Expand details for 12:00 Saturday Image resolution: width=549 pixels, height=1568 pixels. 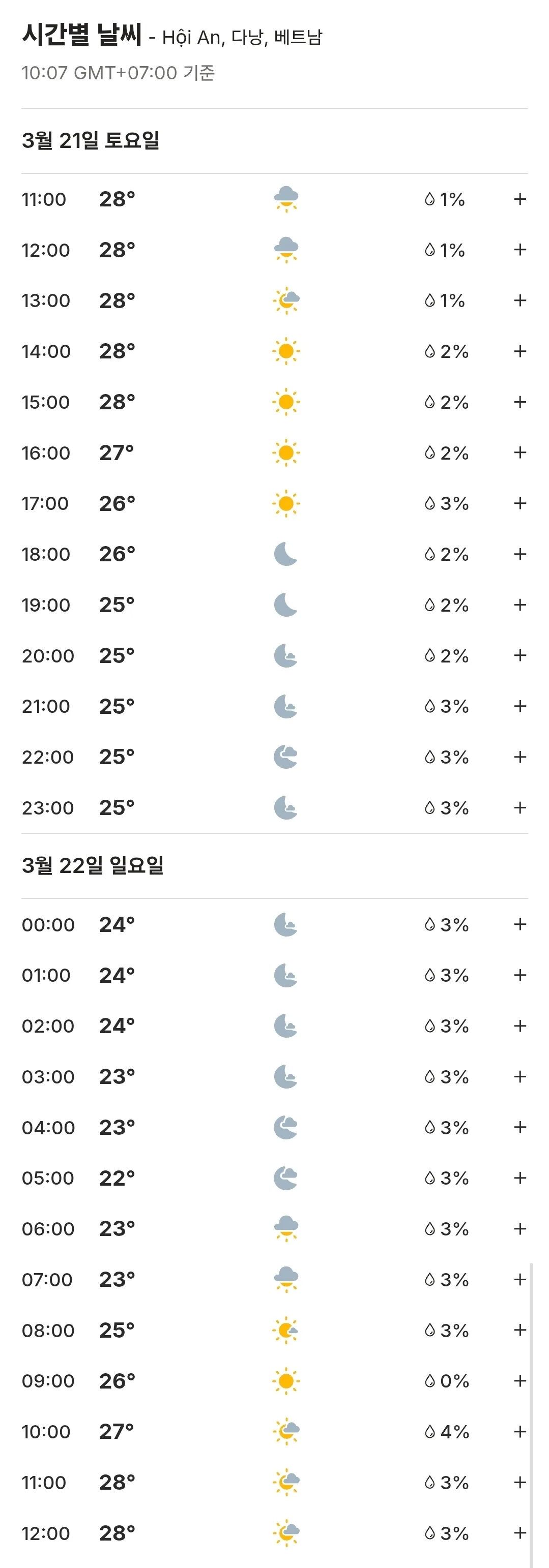click(x=520, y=250)
